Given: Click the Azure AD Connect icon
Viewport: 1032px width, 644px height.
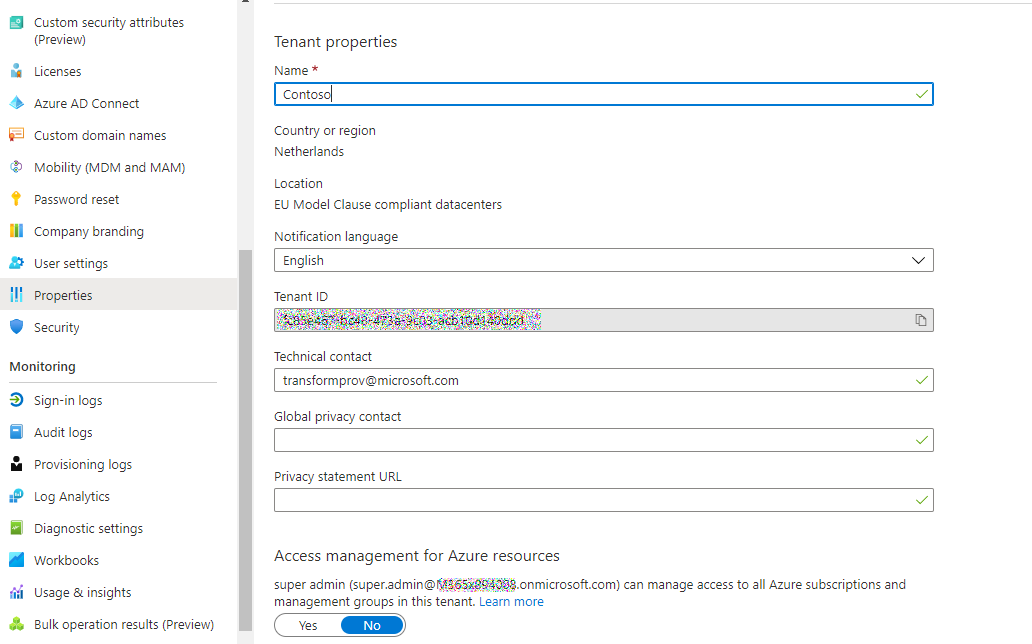Looking at the screenshot, I should [x=16, y=103].
